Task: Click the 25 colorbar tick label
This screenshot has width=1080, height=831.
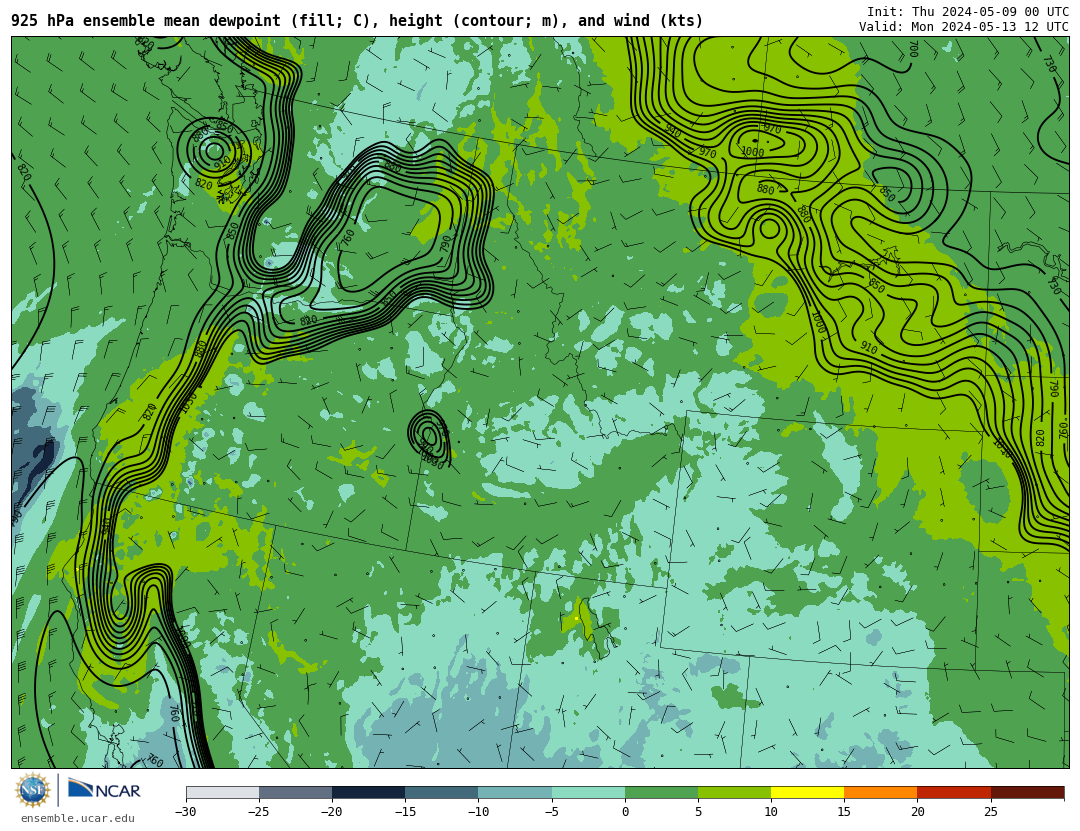Action: [x=990, y=812]
